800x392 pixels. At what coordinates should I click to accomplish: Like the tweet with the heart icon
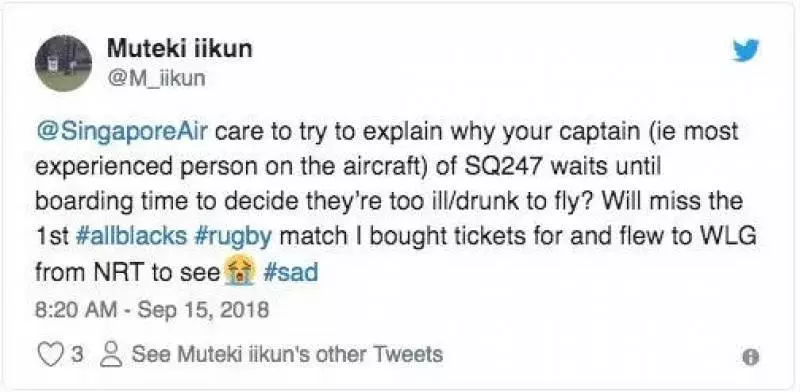pos(51,354)
